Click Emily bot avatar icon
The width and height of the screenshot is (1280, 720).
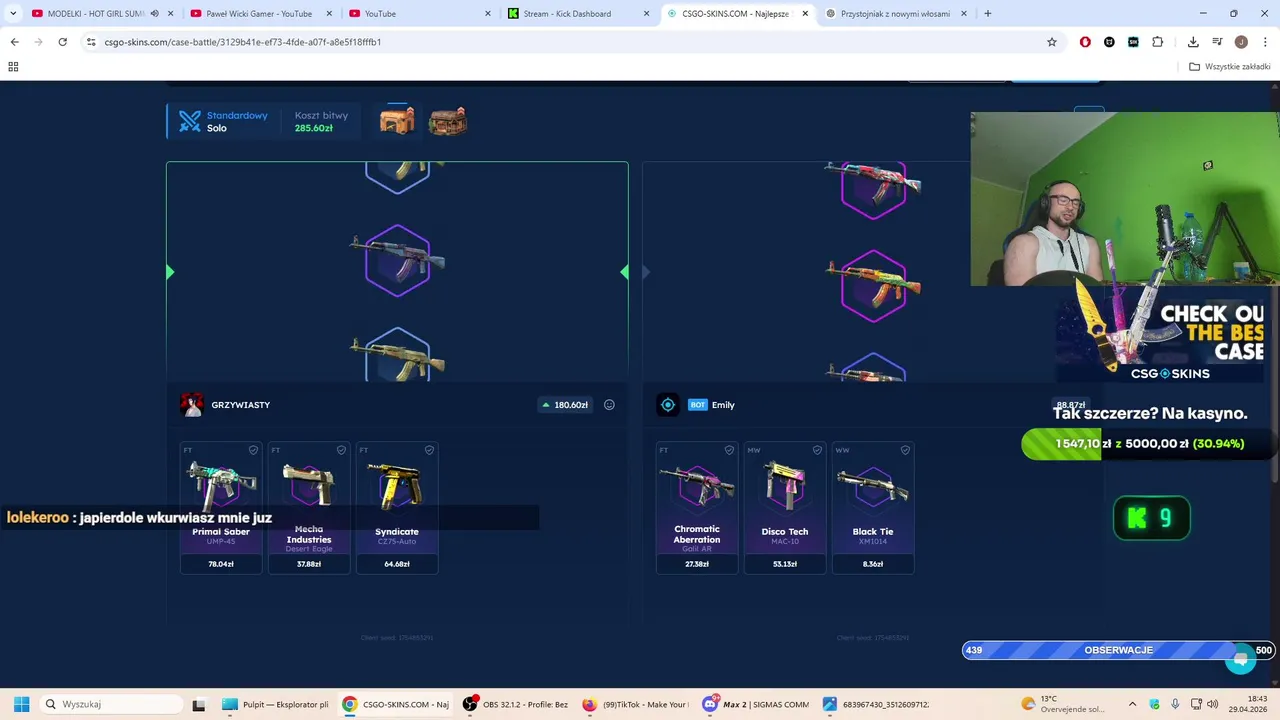668,405
